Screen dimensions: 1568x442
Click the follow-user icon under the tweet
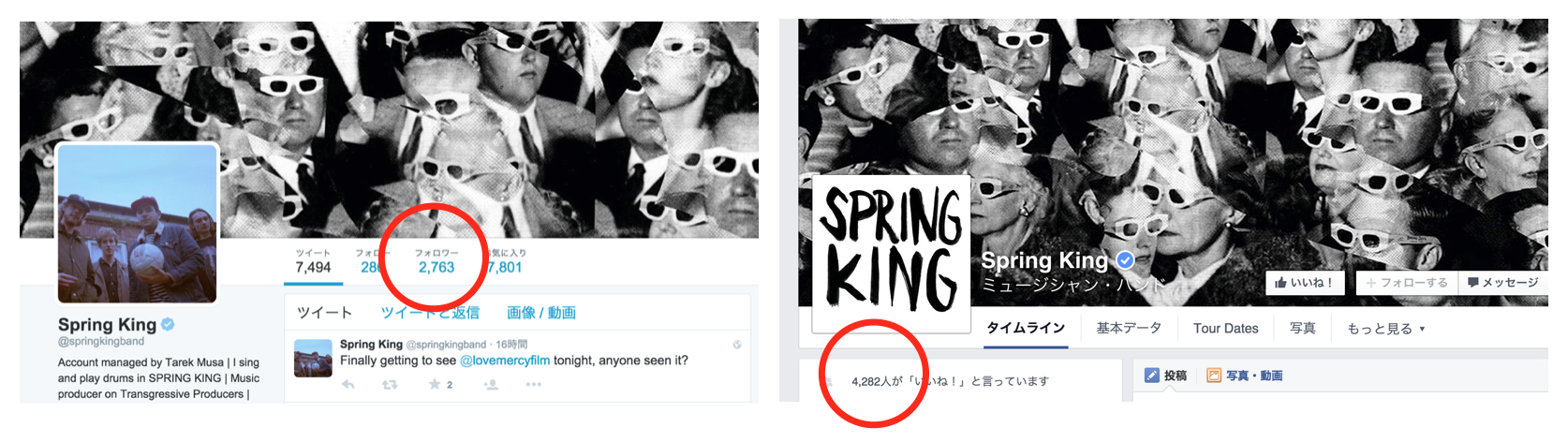pyautogui.click(x=490, y=385)
